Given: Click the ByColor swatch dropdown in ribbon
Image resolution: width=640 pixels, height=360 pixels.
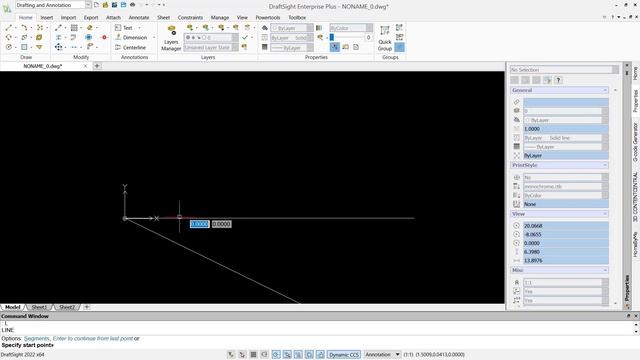Looking at the screenshot, I should 351,28.
